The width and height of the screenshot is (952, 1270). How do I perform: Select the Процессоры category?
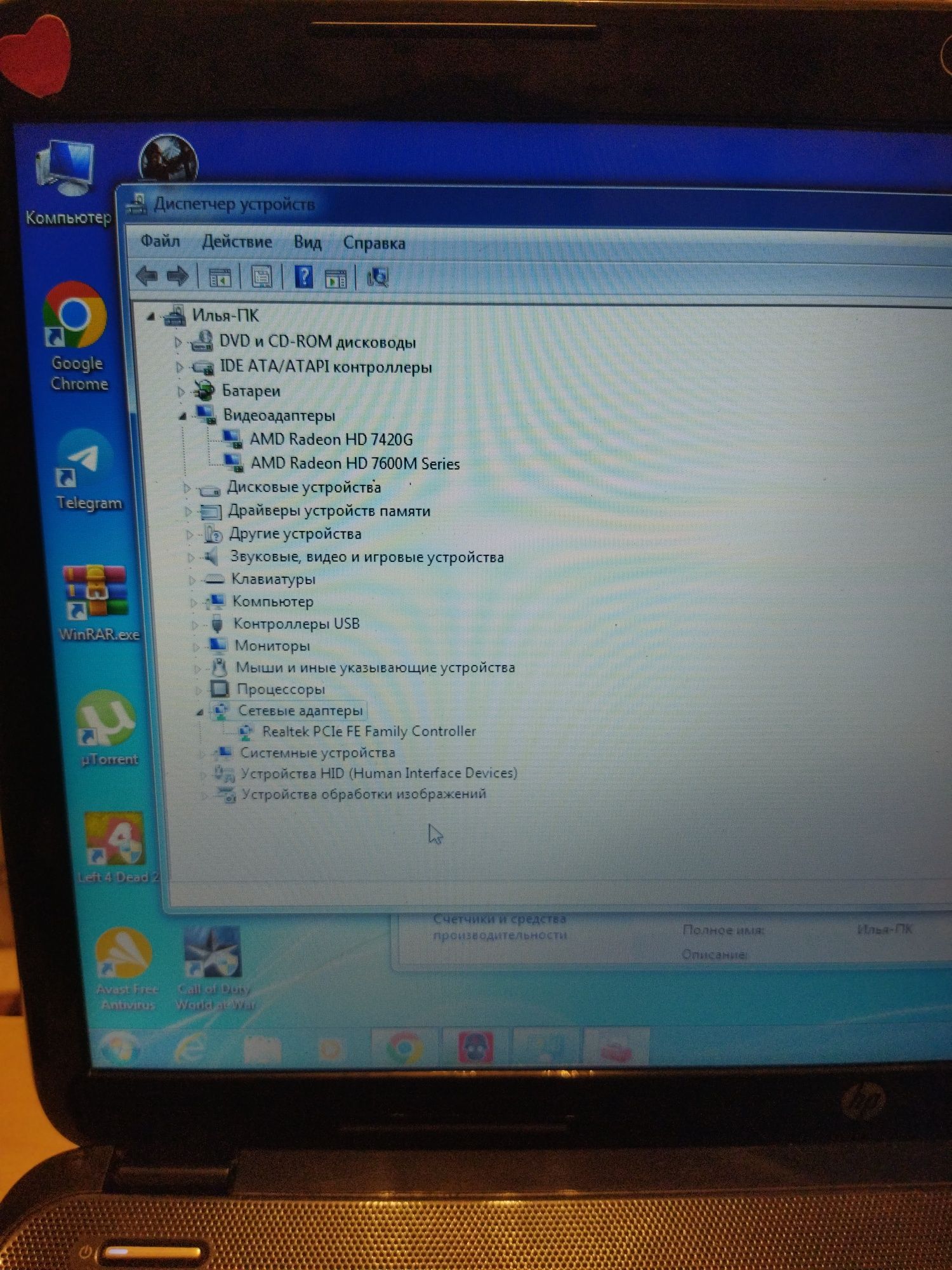281,689
